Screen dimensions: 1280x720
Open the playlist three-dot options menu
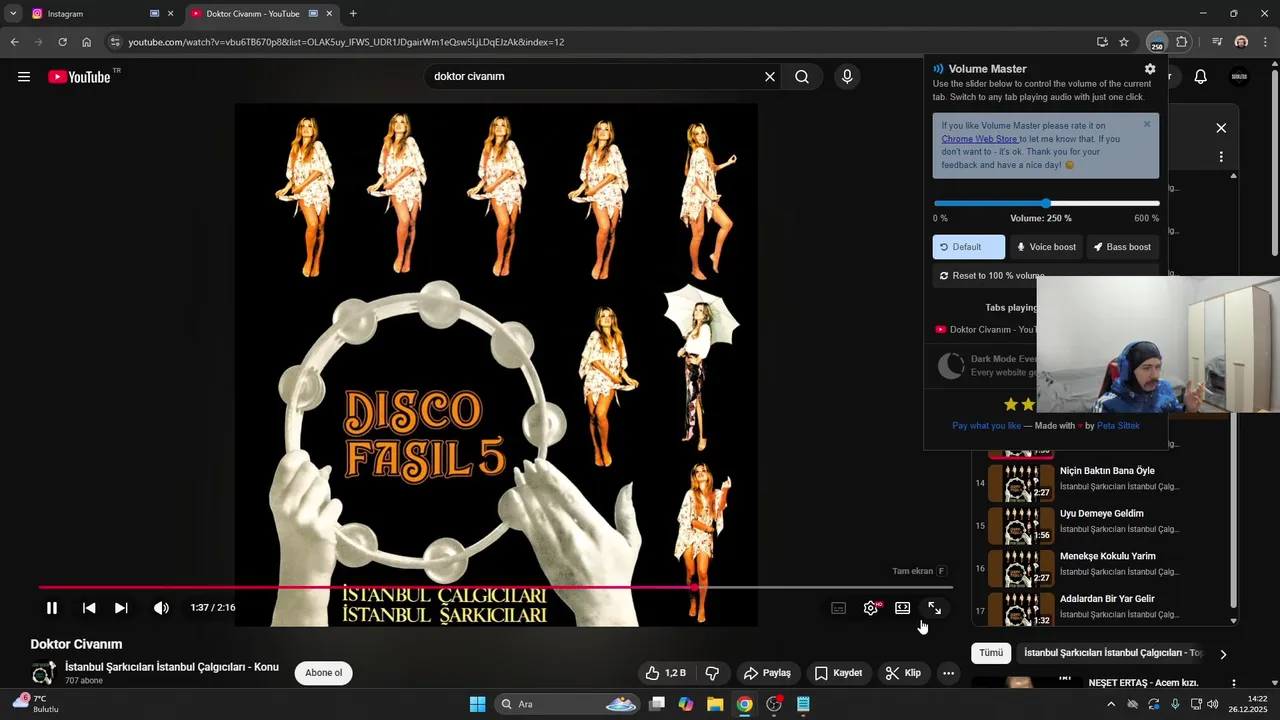pos(1221,157)
